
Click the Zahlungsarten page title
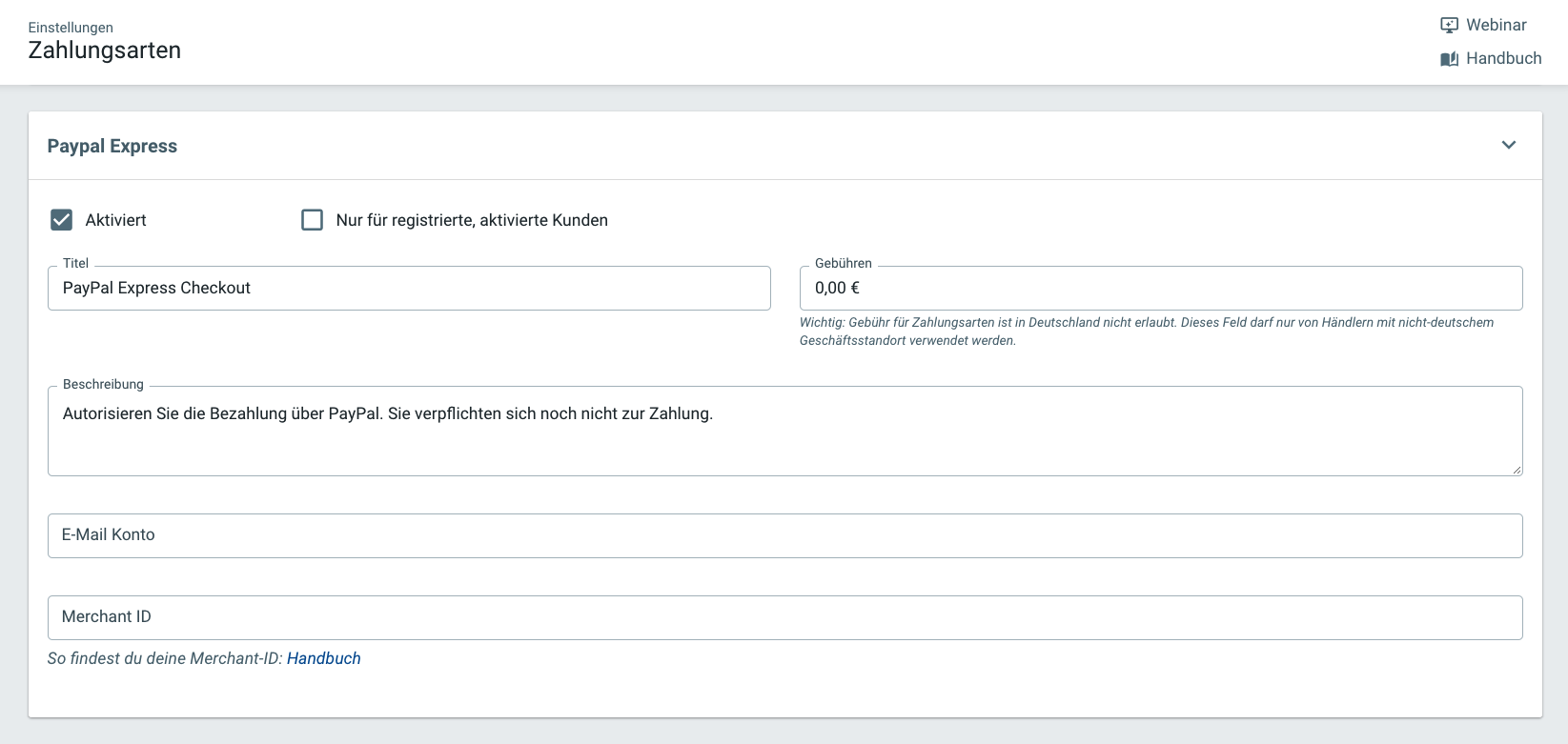click(x=105, y=50)
